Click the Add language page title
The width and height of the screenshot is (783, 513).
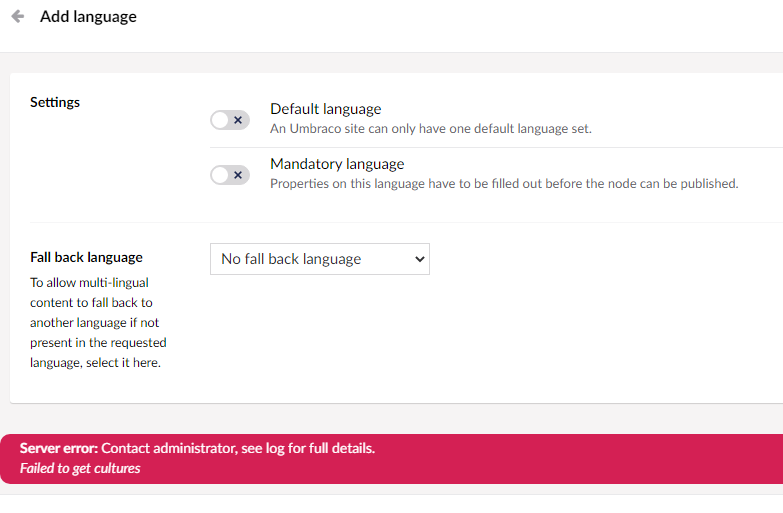click(88, 17)
